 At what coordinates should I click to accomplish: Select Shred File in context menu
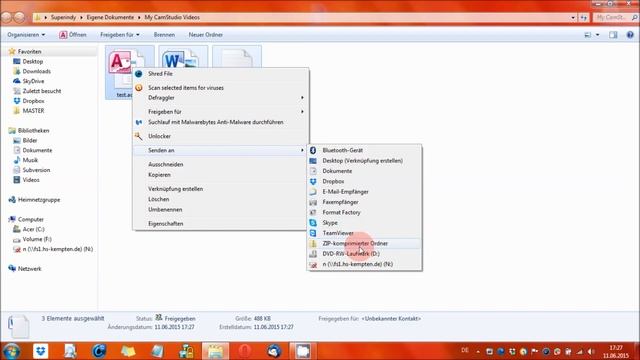click(160, 74)
